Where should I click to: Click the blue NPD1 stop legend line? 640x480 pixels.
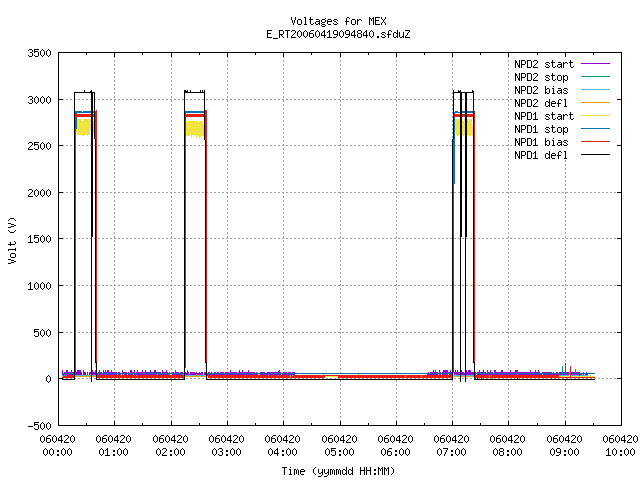tap(595, 129)
